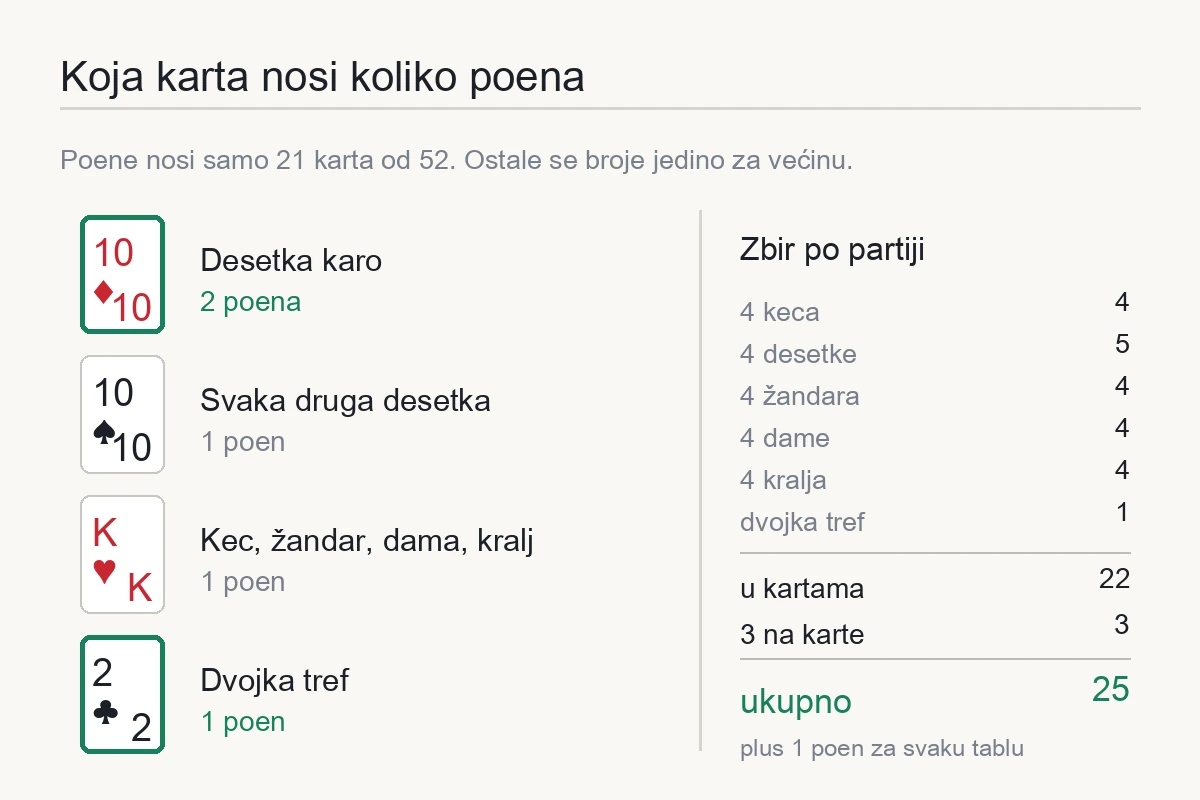Click 'Svaka druga desetka' label
Screen dimensions: 1200x800
click(345, 401)
